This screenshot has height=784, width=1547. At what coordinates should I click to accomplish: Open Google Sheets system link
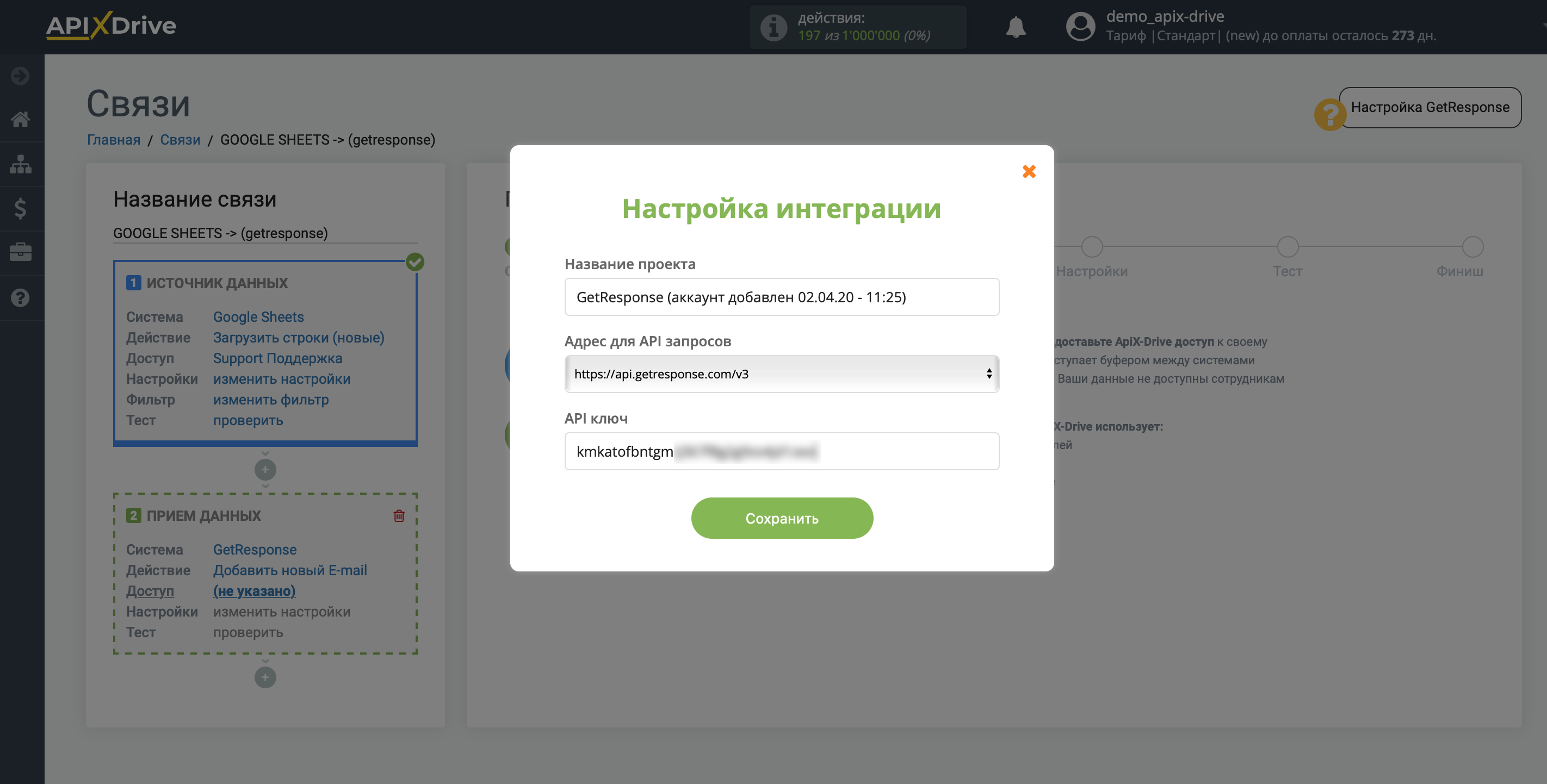click(x=258, y=316)
